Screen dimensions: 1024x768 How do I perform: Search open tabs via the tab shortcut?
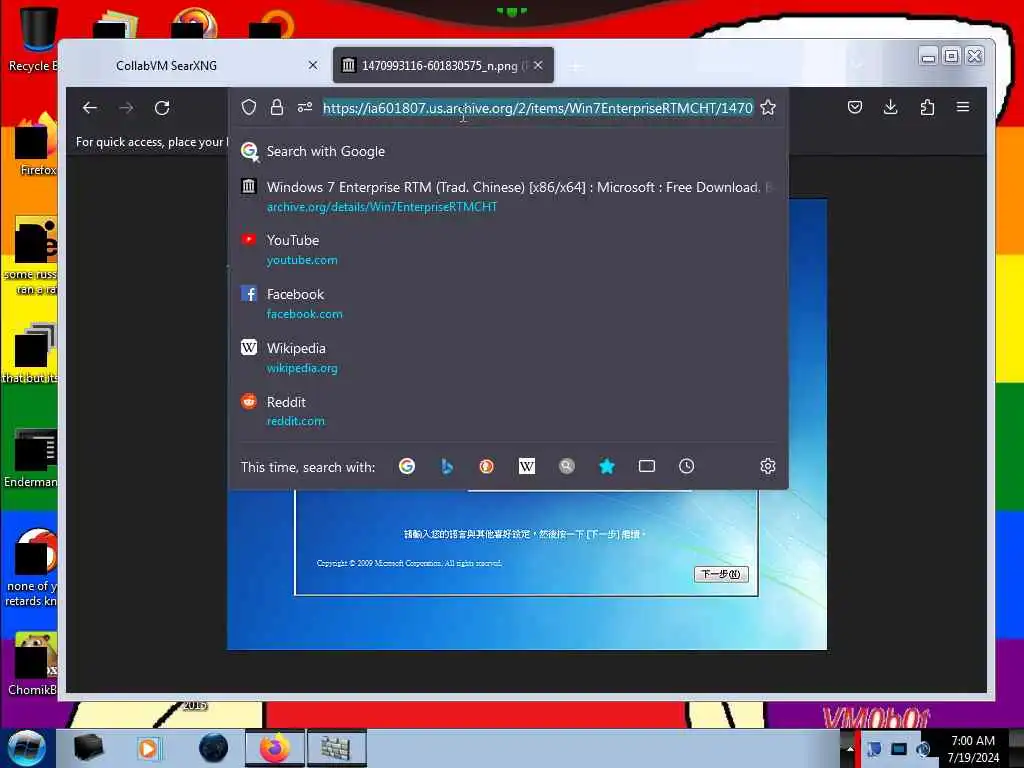[647, 466]
